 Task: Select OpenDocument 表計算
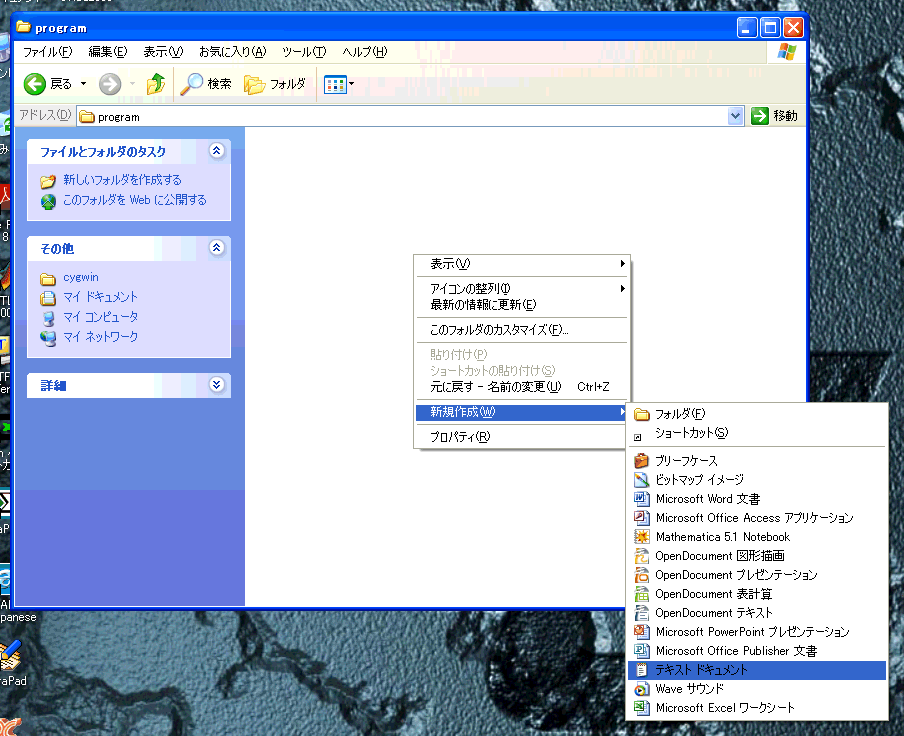coord(756,594)
